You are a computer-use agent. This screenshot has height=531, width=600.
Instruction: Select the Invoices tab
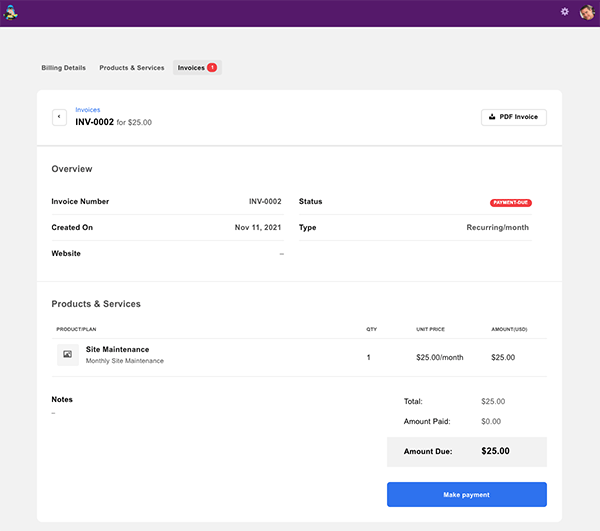[x=191, y=68]
